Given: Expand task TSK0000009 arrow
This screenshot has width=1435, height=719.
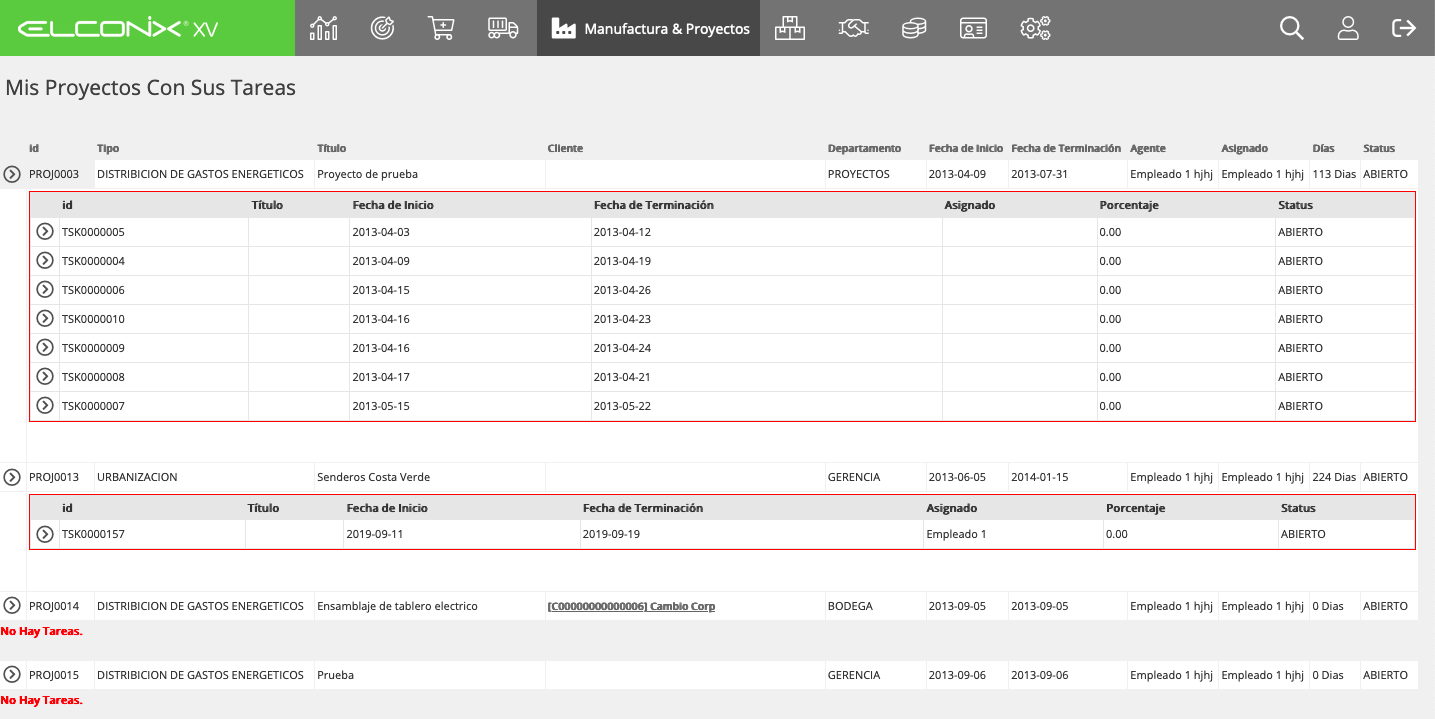Looking at the screenshot, I should (44, 347).
